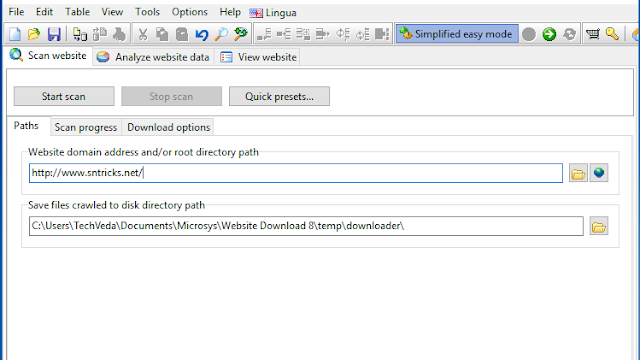640x360 pixels.
Task: Click the Start scan button
Action: [64, 96]
